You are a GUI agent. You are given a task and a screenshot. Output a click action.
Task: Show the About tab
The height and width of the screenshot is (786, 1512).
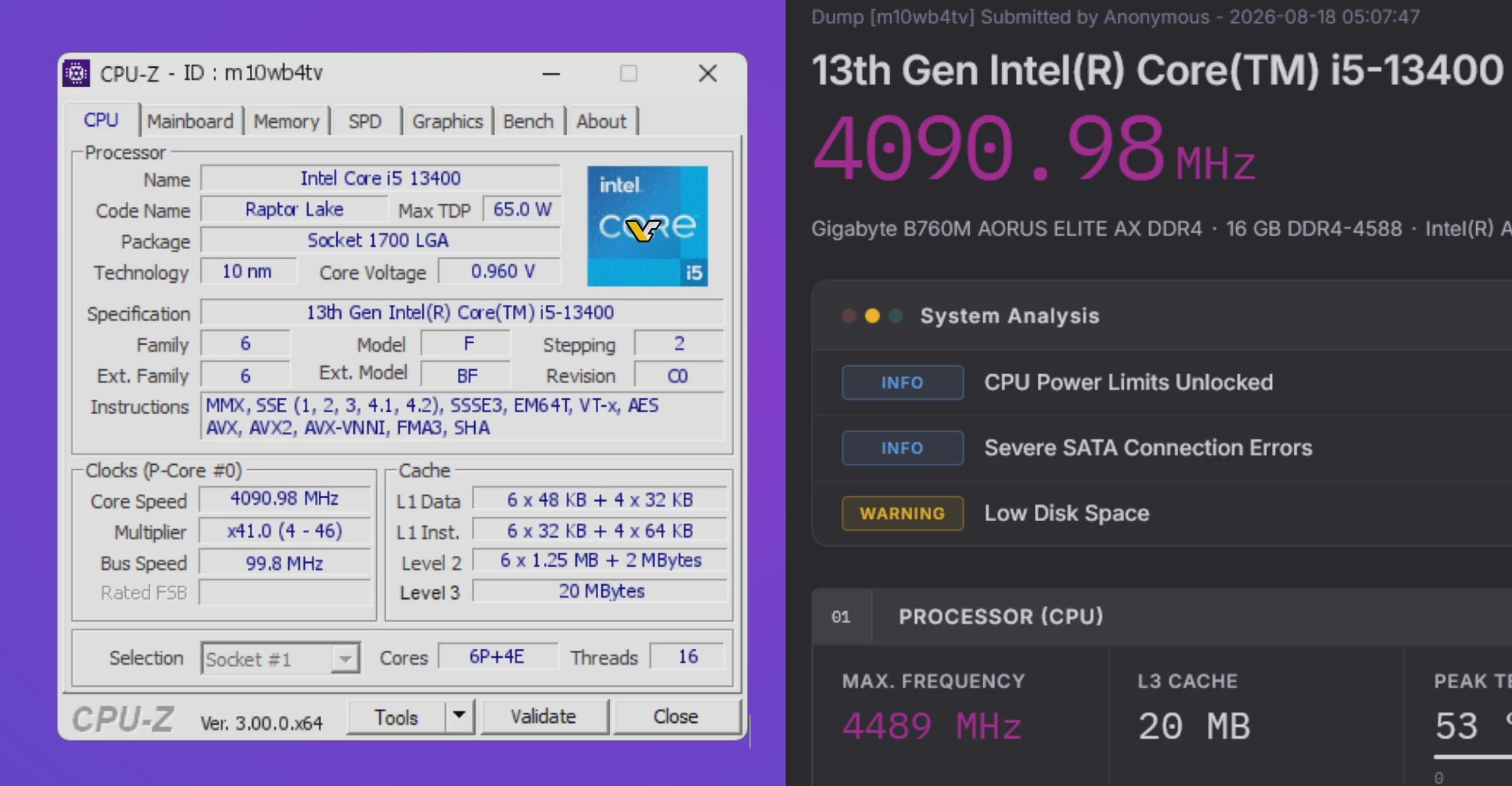(601, 121)
